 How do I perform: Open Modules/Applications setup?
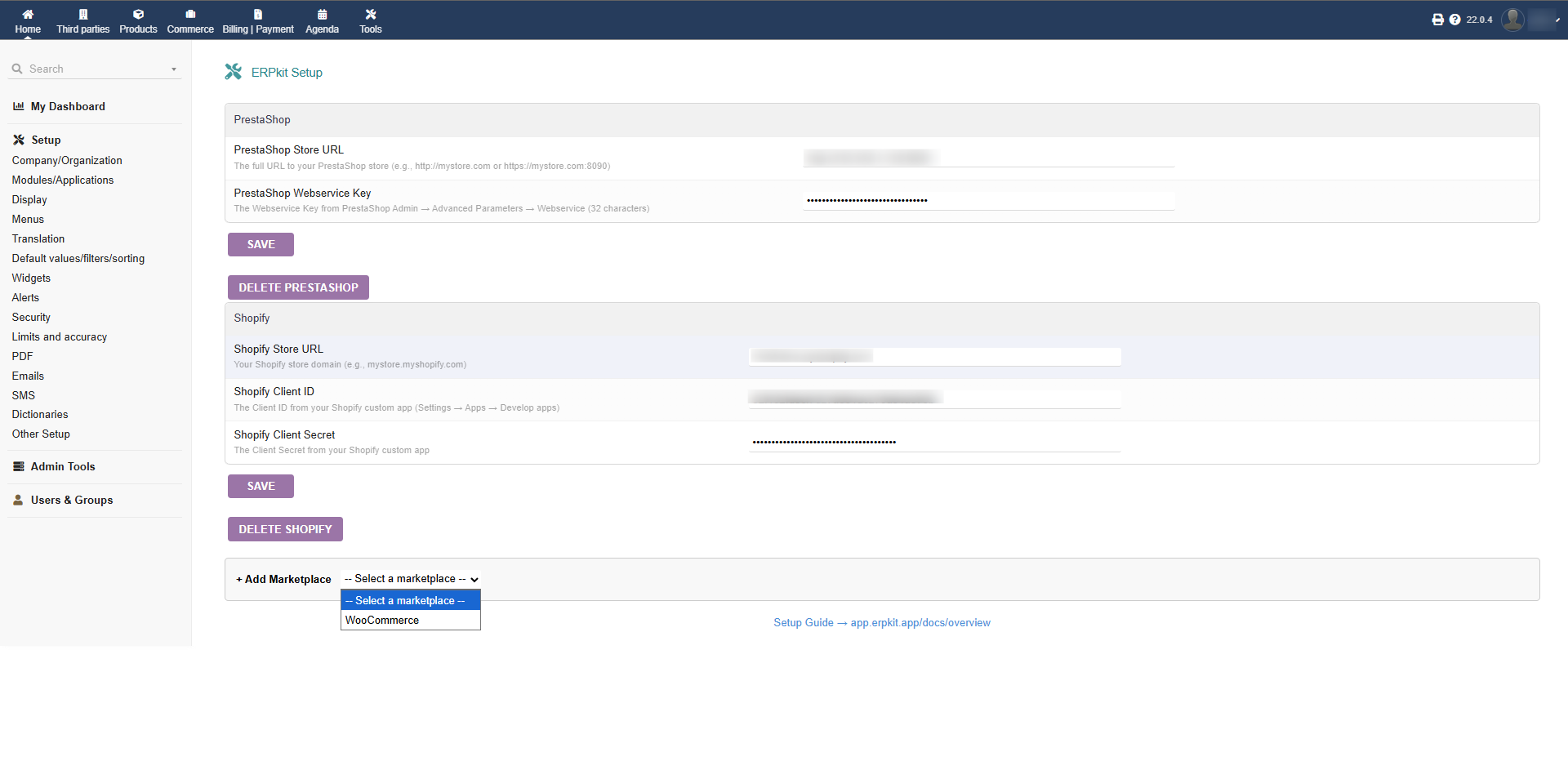click(63, 180)
